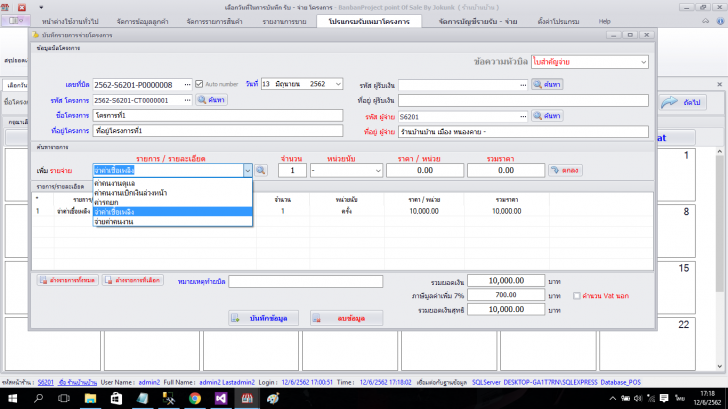This screenshot has height=409, width=728.
Task: Click the project name field โครงการที่1
Action: click(x=218, y=115)
